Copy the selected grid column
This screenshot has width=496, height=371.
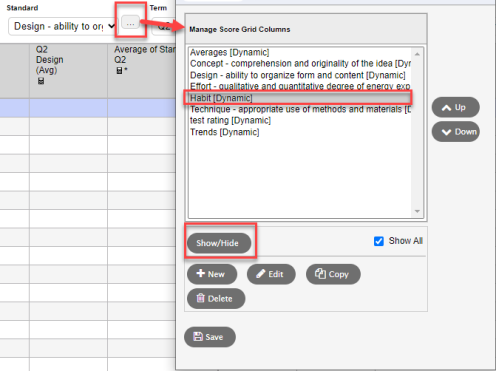tap(333, 274)
